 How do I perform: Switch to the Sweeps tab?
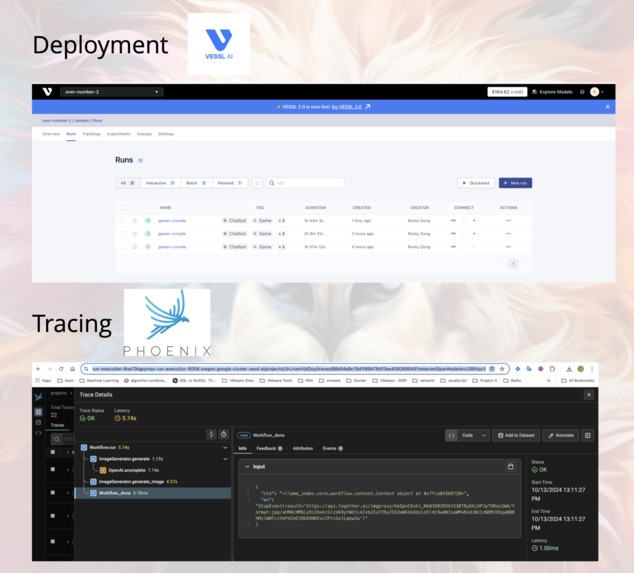(144, 134)
